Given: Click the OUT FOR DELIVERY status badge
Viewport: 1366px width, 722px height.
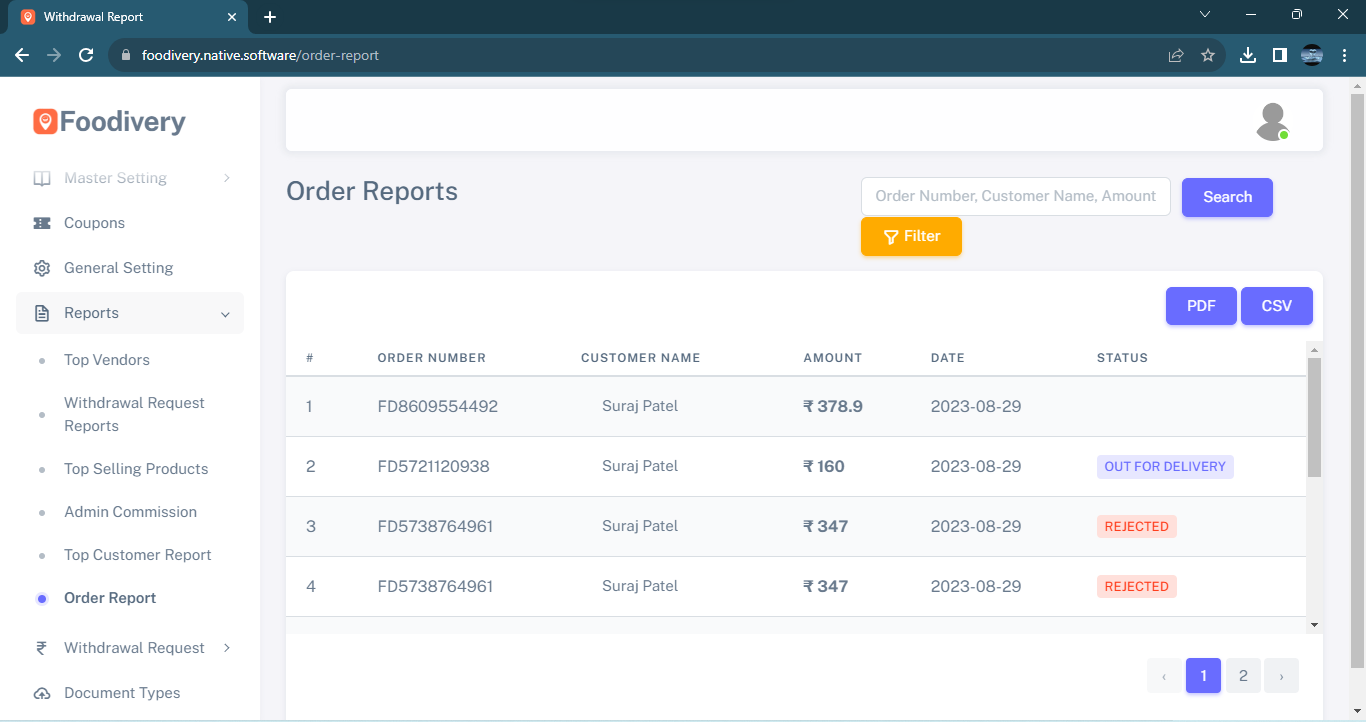Looking at the screenshot, I should click(x=1165, y=467).
